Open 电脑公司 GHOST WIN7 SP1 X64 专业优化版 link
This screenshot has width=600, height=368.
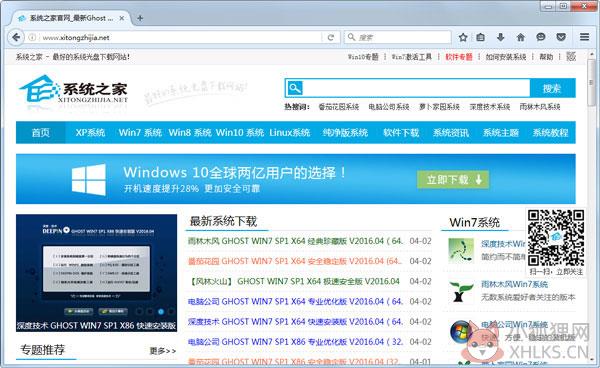click(x=295, y=301)
